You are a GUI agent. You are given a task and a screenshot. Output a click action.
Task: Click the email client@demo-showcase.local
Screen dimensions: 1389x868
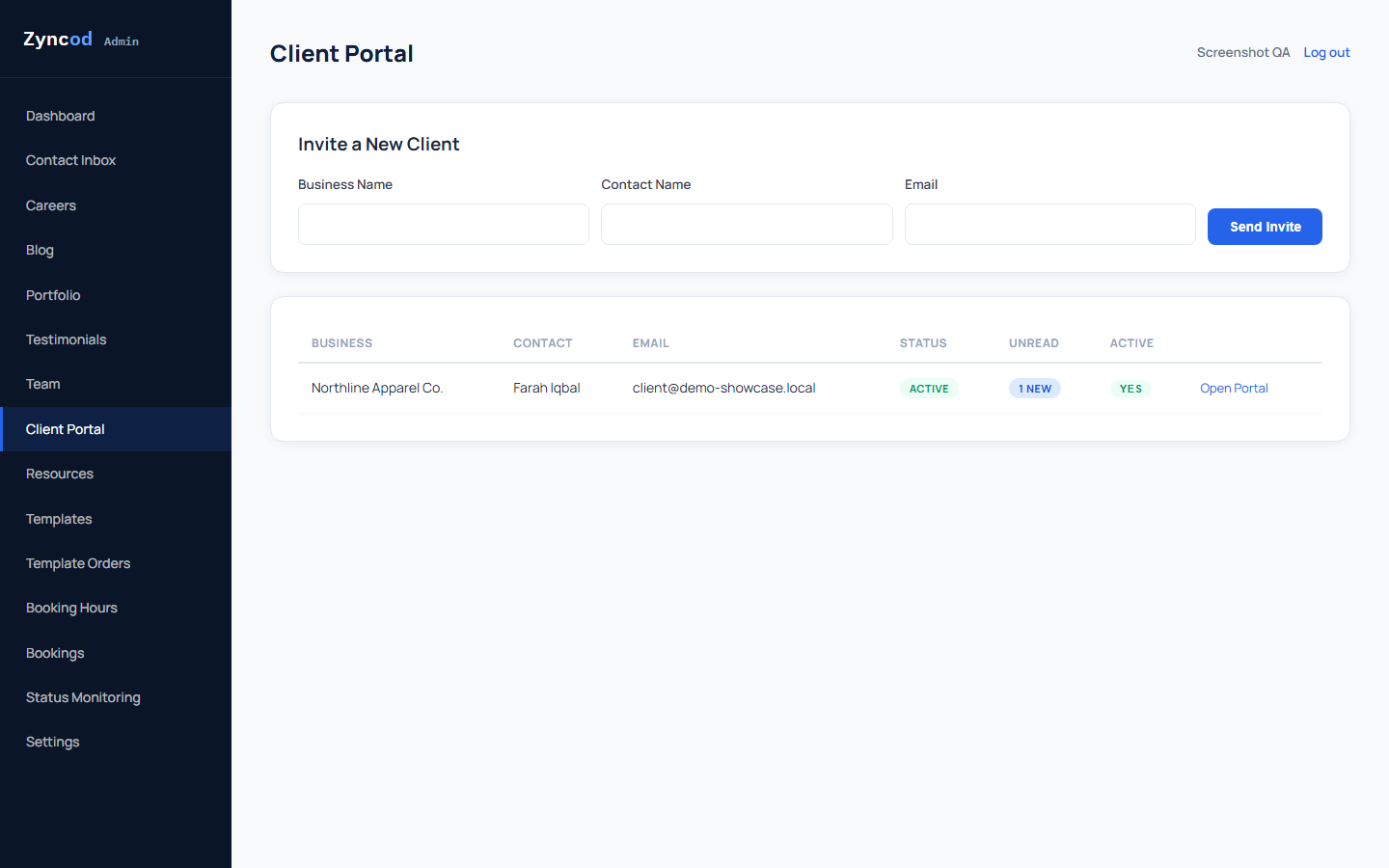tap(724, 388)
